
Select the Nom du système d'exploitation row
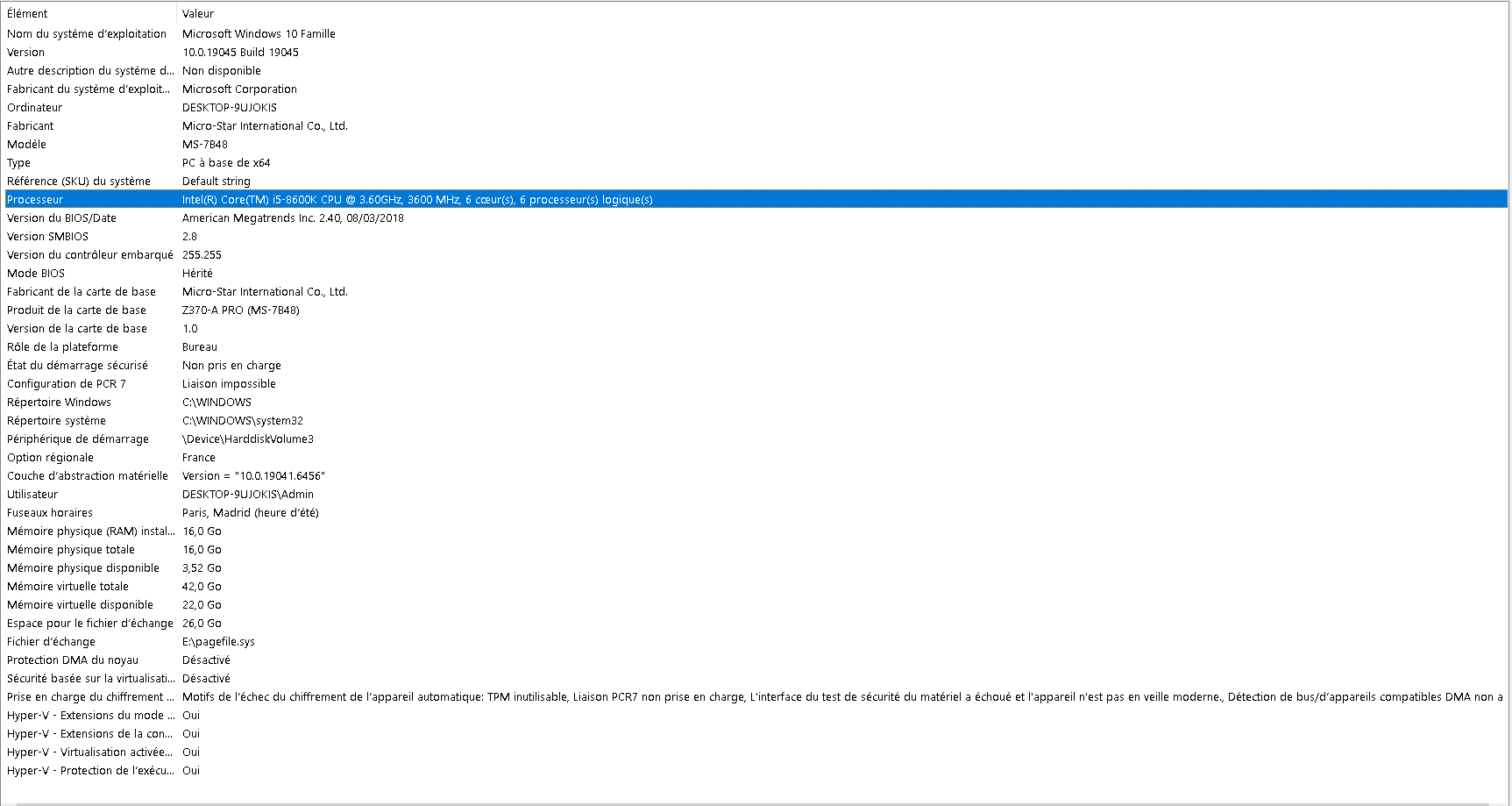tap(756, 33)
